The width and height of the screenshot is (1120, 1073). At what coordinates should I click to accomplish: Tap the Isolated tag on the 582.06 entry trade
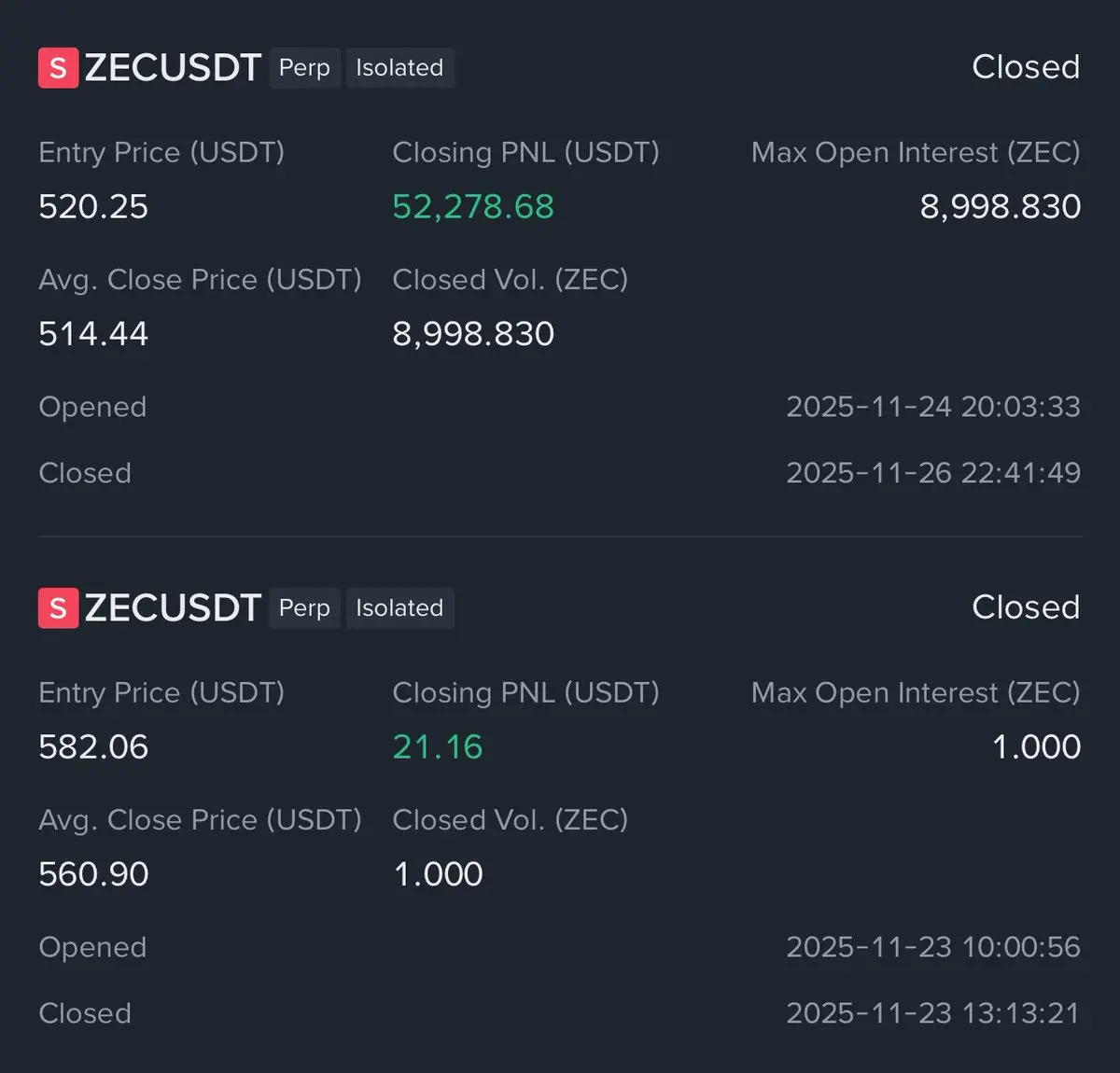(x=399, y=608)
